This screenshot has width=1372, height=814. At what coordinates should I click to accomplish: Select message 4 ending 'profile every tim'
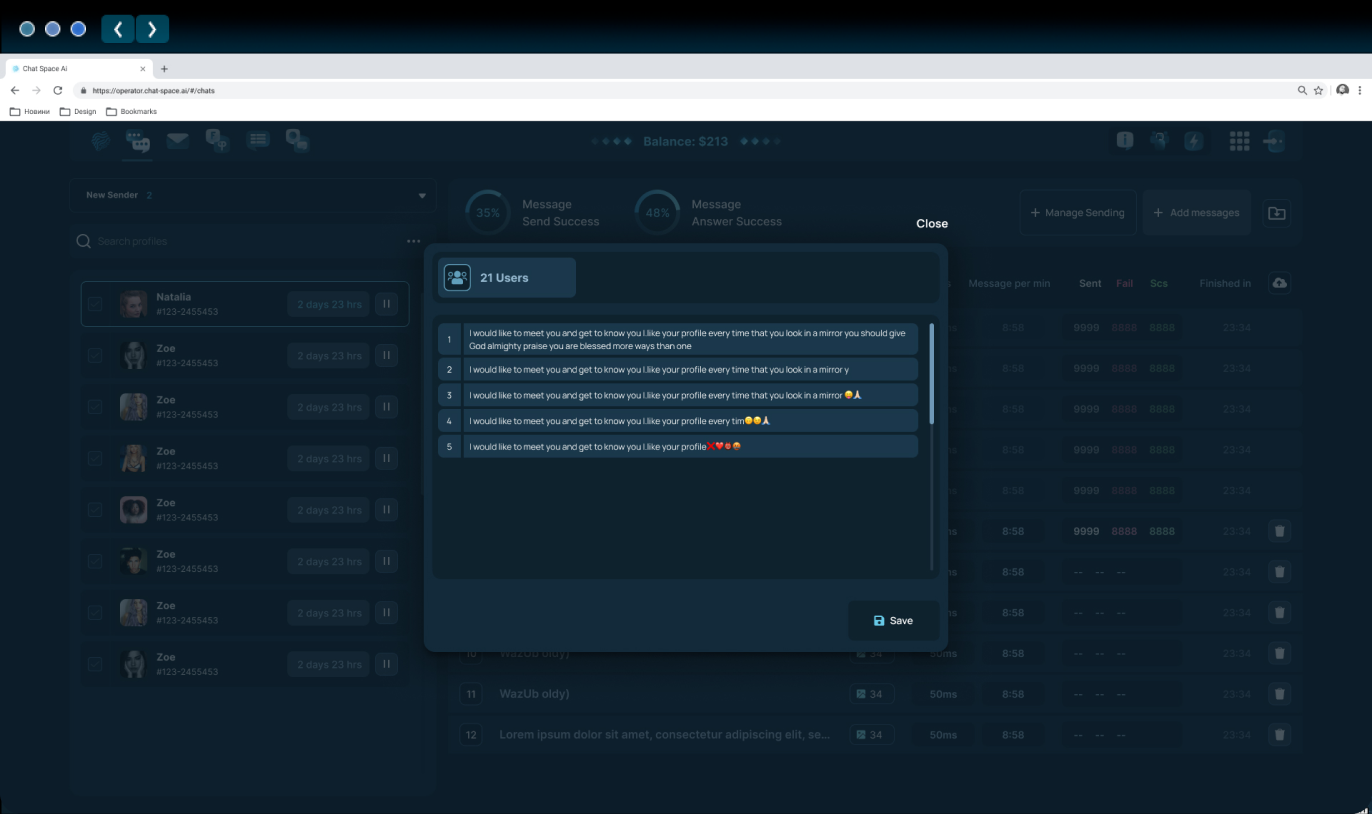[x=678, y=421]
